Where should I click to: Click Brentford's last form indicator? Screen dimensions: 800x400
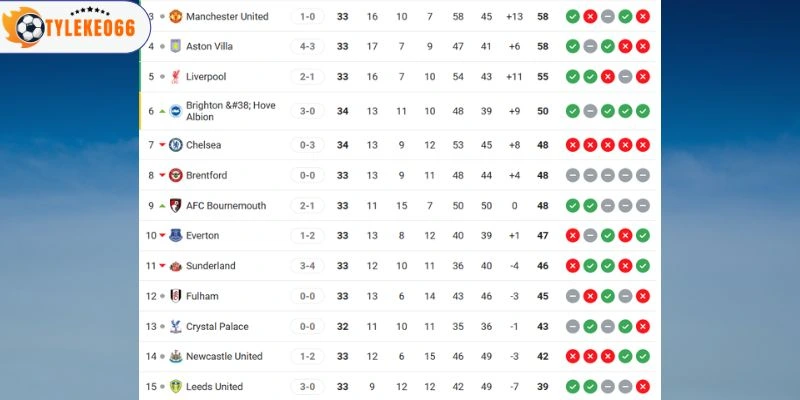click(642, 176)
